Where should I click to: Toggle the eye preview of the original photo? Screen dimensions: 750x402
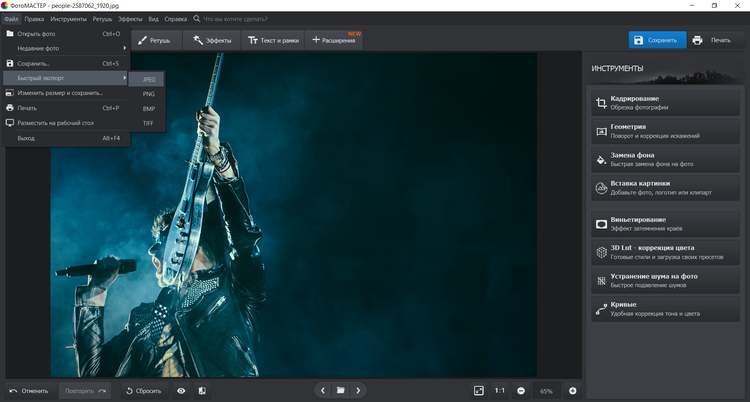click(181, 390)
